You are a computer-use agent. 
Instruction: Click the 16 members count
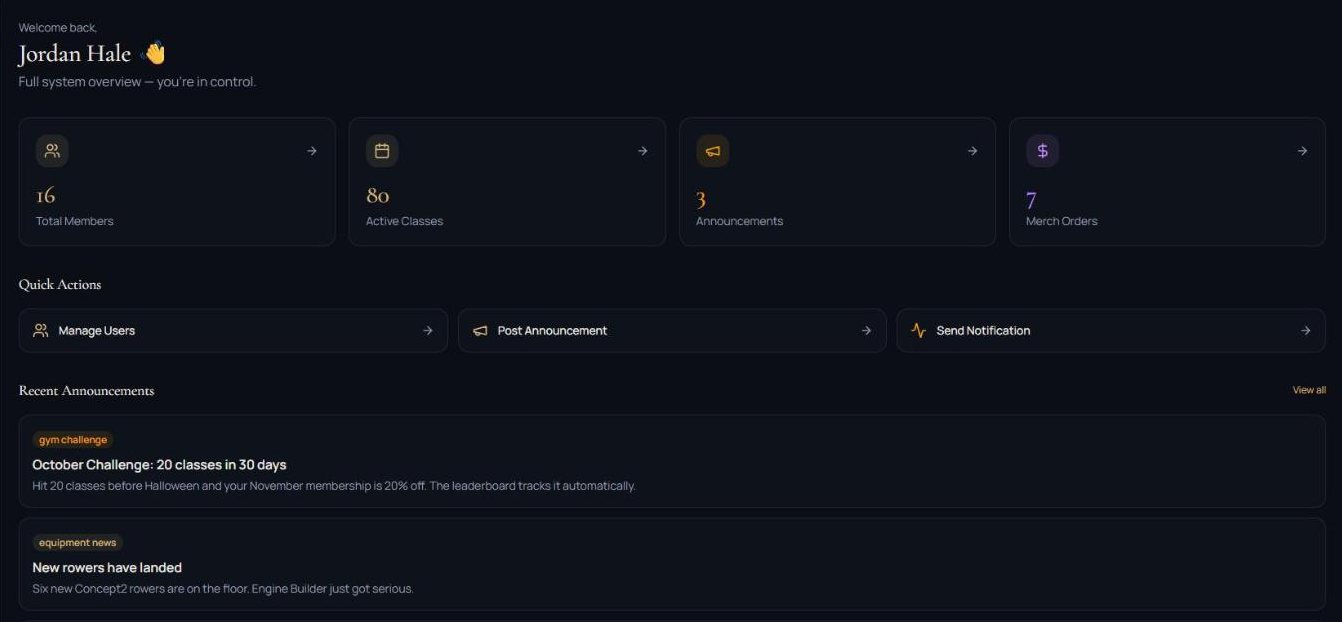pyautogui.click(x=46, y=196)
